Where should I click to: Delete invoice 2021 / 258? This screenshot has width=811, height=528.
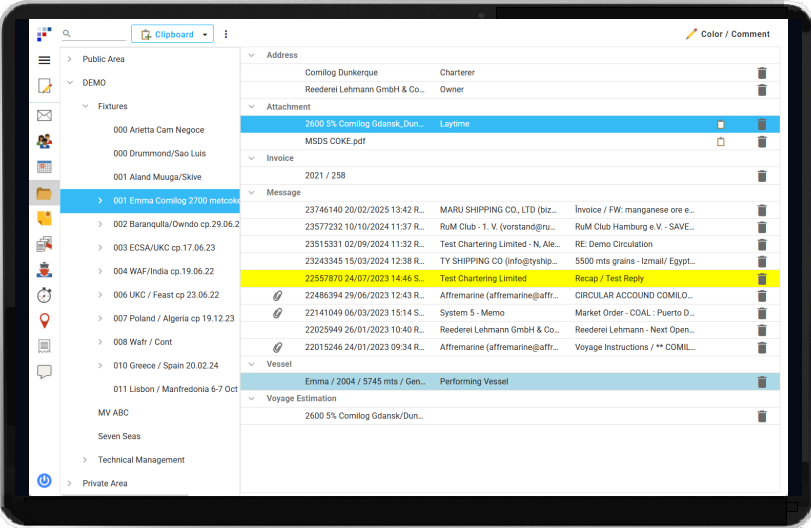click(x=762, y=176)
